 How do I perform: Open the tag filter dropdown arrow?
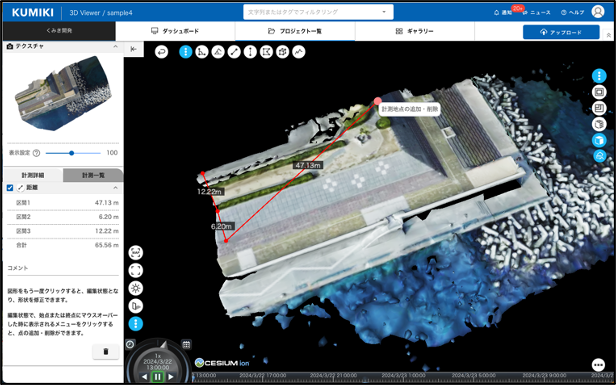pyautogui.click(x=384, y=12)
